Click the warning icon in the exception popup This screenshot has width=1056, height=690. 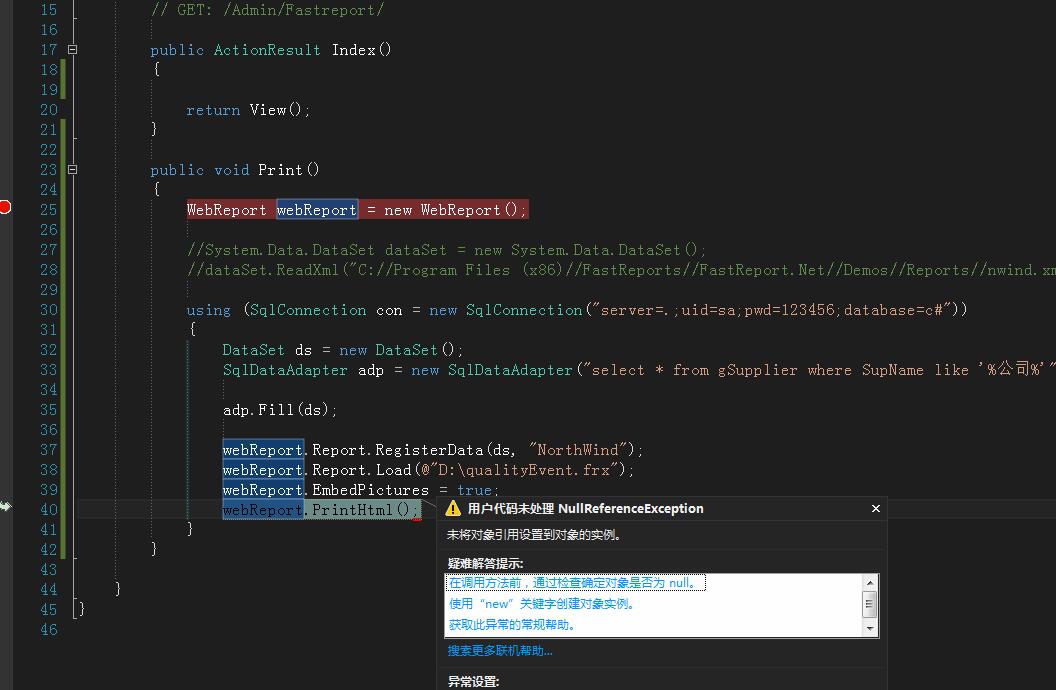(x=453, y=508)
